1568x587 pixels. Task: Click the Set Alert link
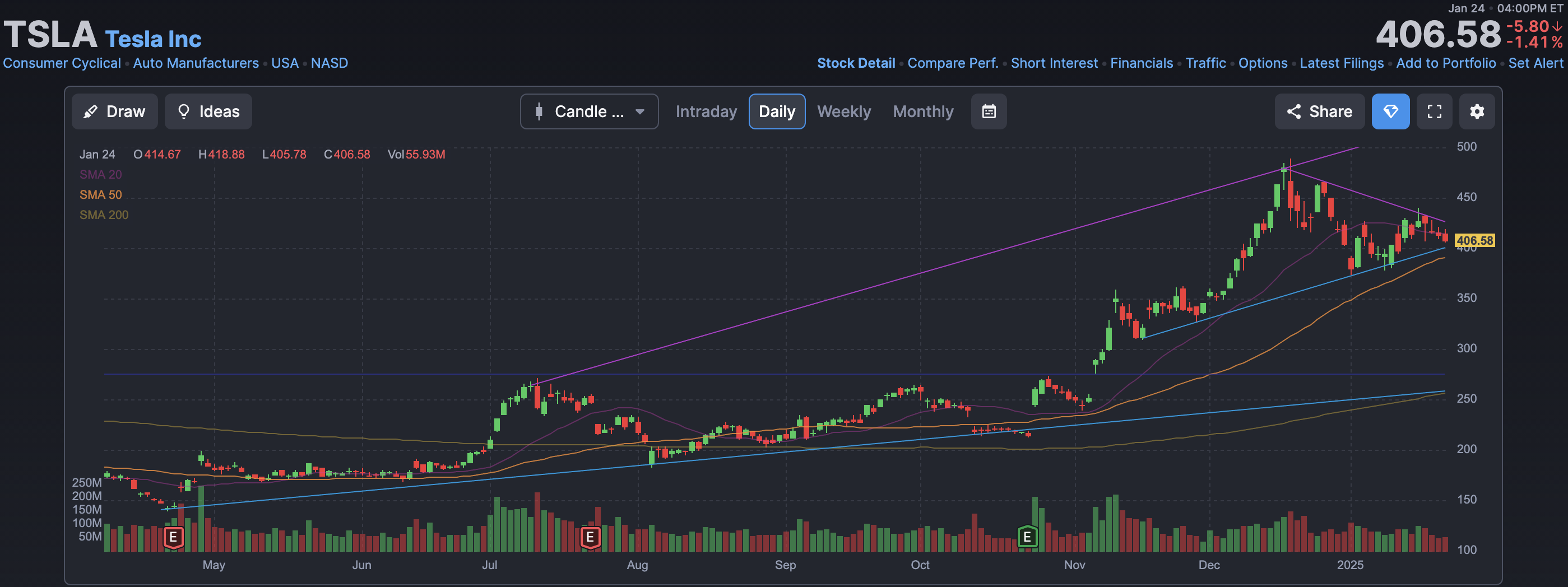pyautogui.click(x=1535, y=63)
